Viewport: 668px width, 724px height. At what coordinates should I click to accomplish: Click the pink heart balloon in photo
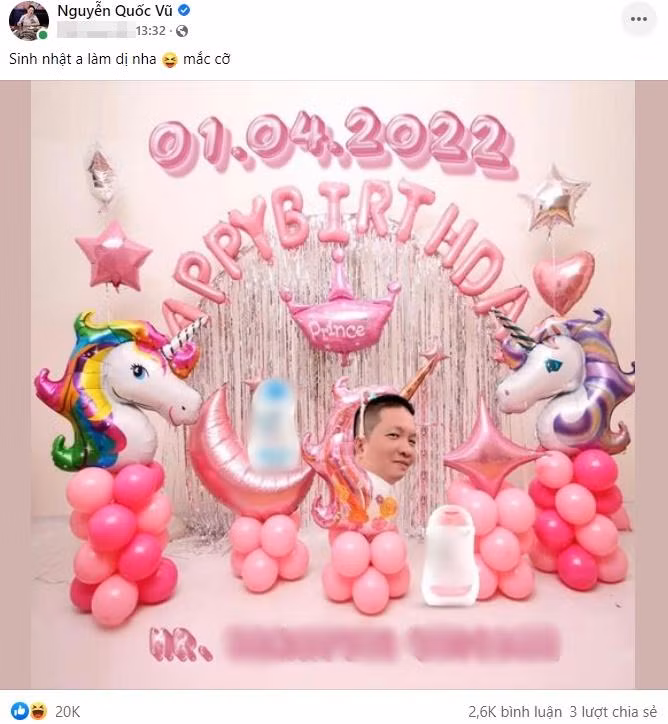[563, 281]
